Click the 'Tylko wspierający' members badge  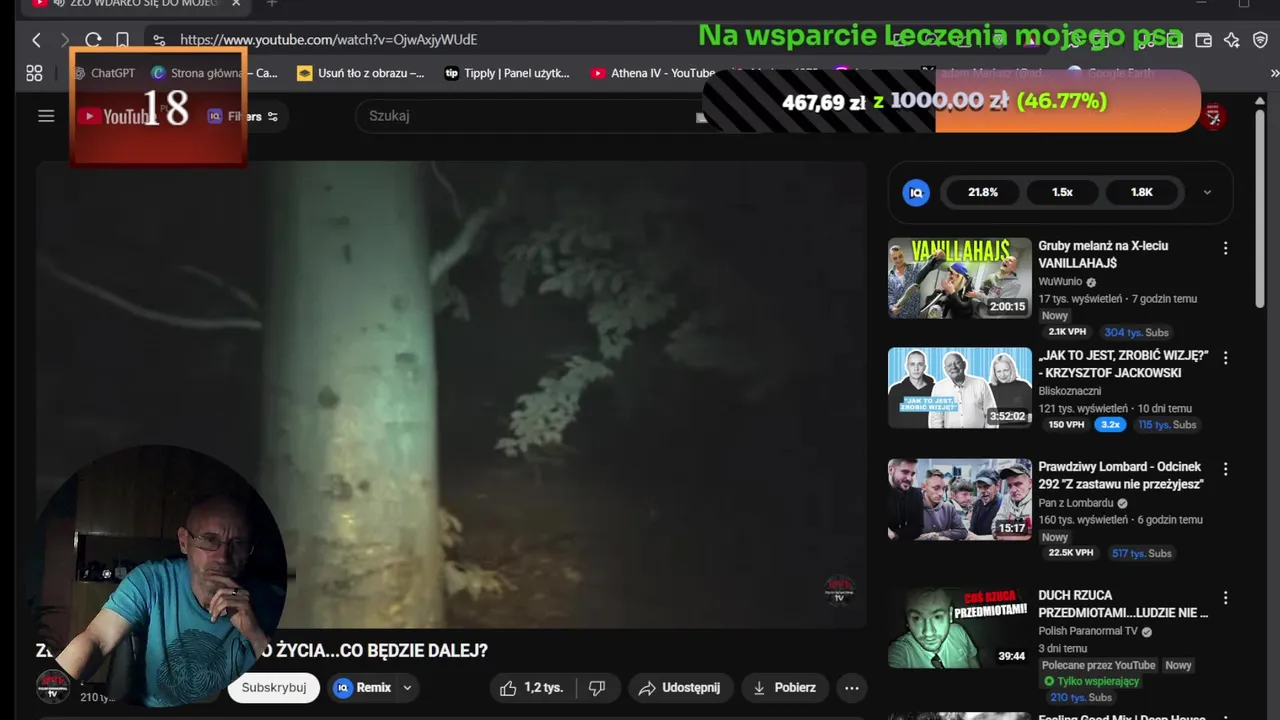pos(1091,681)
